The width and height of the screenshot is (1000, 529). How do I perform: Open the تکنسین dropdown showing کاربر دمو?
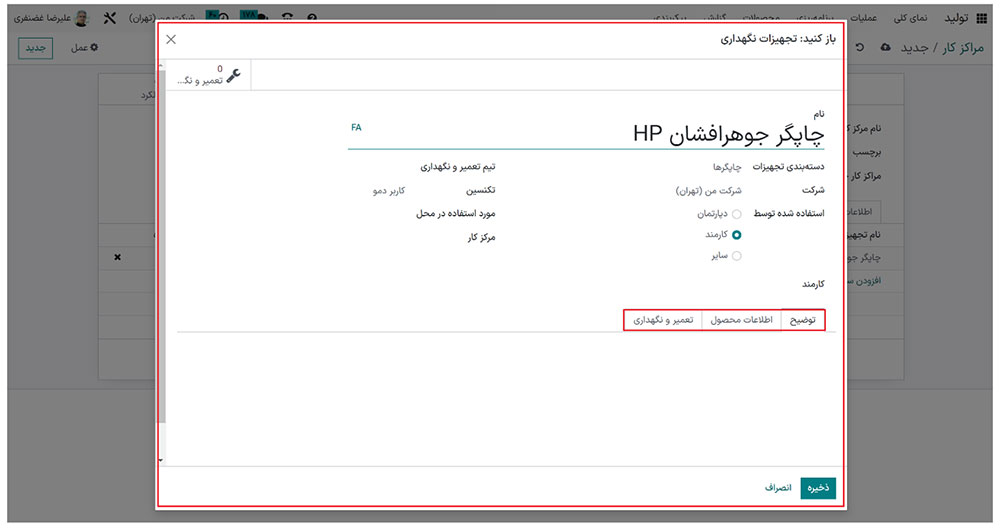tap(292, 191)
